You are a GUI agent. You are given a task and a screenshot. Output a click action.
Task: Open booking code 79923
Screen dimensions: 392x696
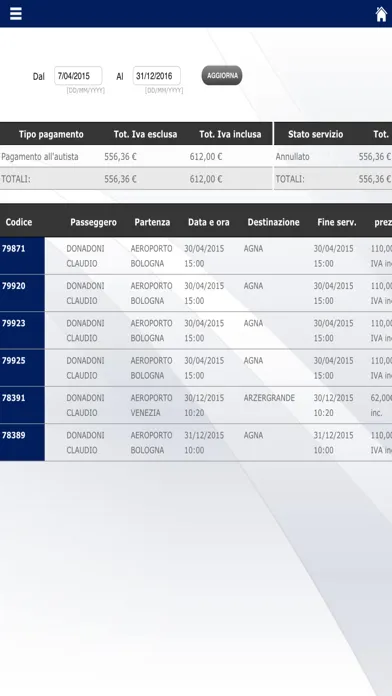14,323
